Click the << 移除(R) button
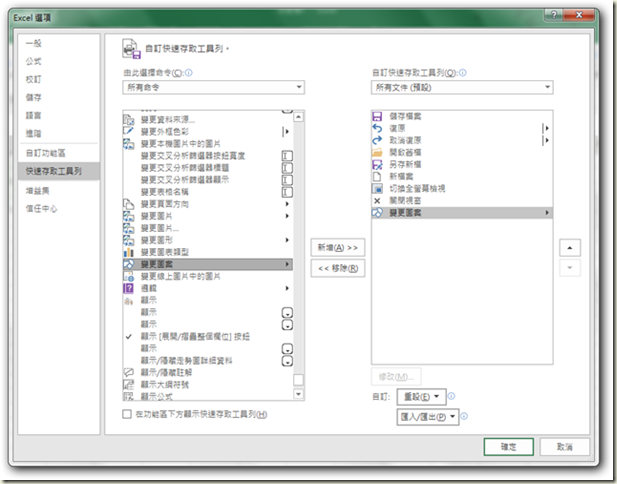The height and width of the screenshot is (484, 617). (x=338, y=268)
